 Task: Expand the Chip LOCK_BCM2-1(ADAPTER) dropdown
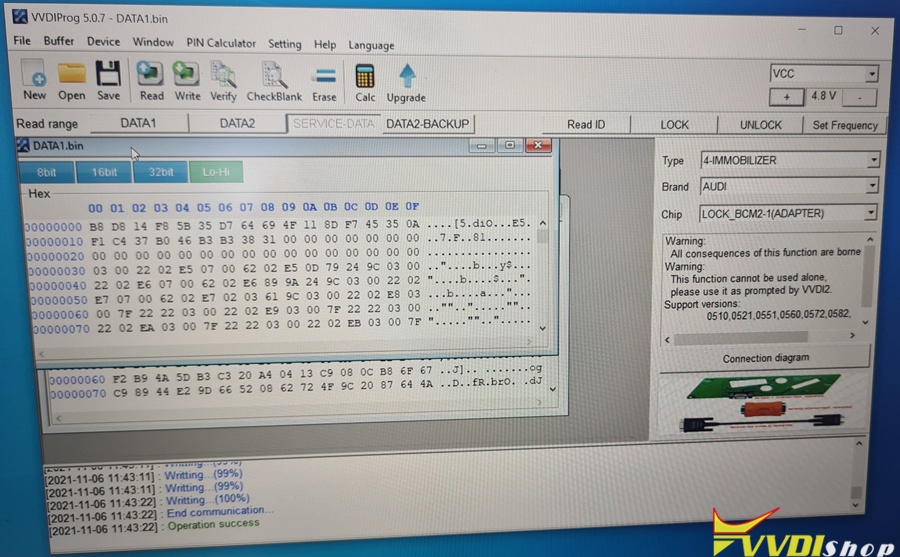pos(871,213)
